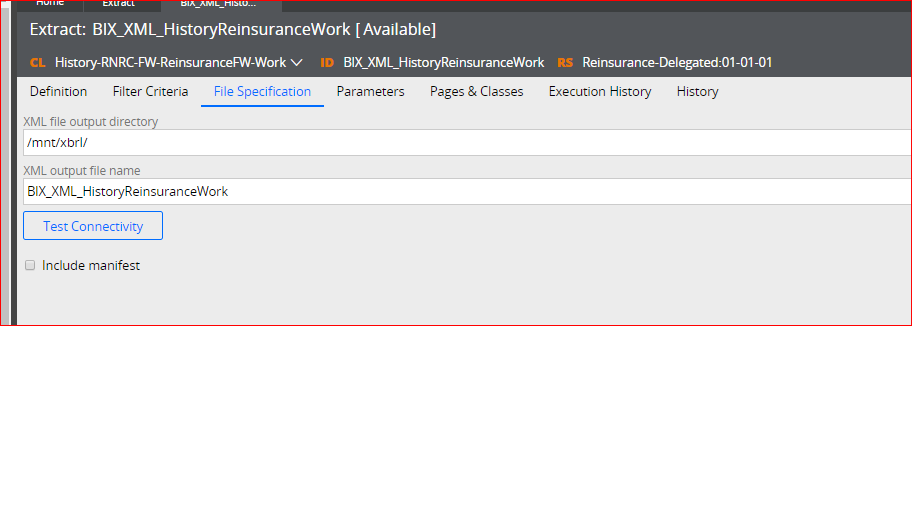This screenshot has height=509, width=912.
Task: Click the Reinsurance-Delegated:01-01-01 ruleset link
Action: click(677, 62)
